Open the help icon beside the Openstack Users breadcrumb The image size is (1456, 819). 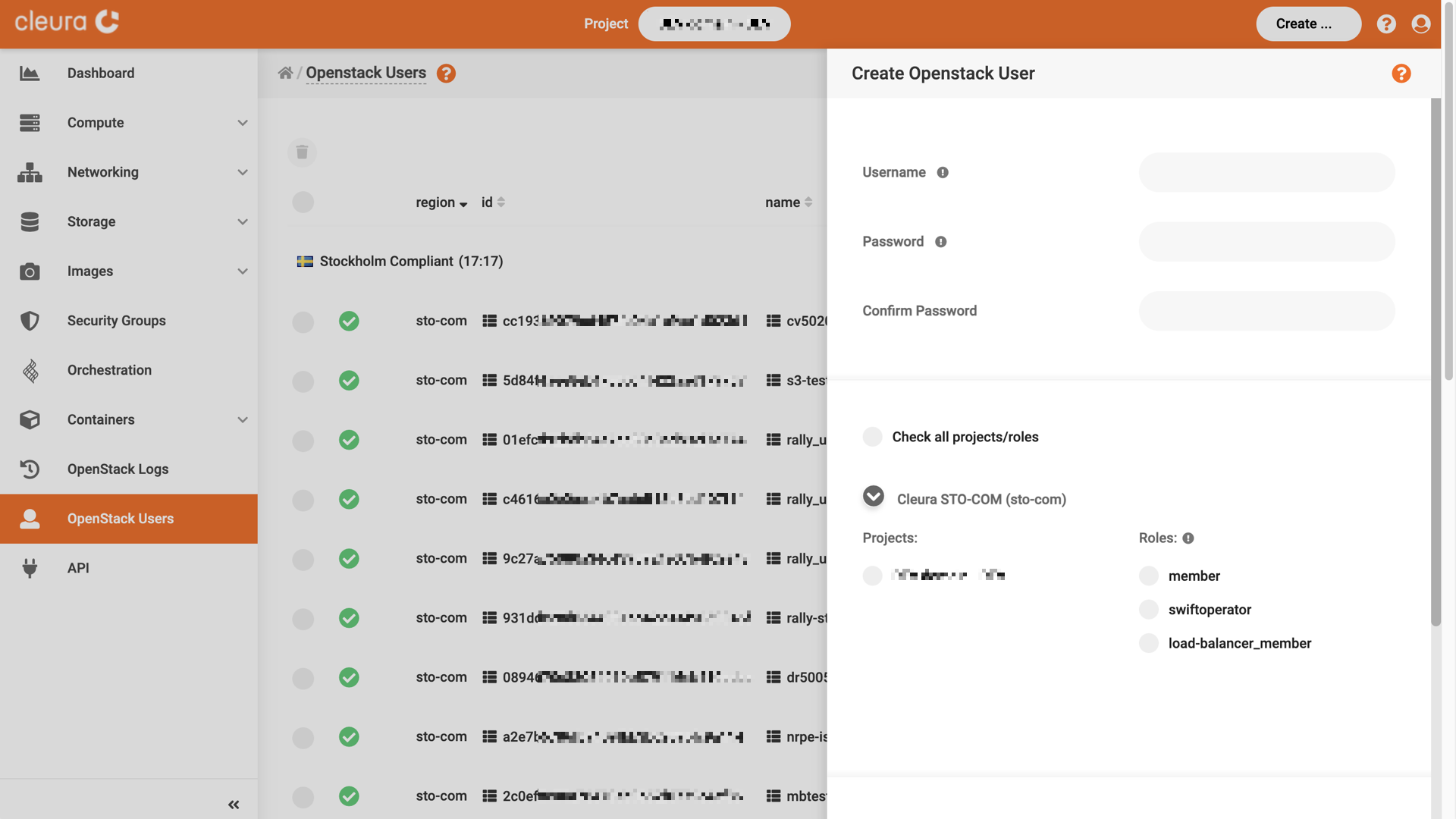pos(446,74)
